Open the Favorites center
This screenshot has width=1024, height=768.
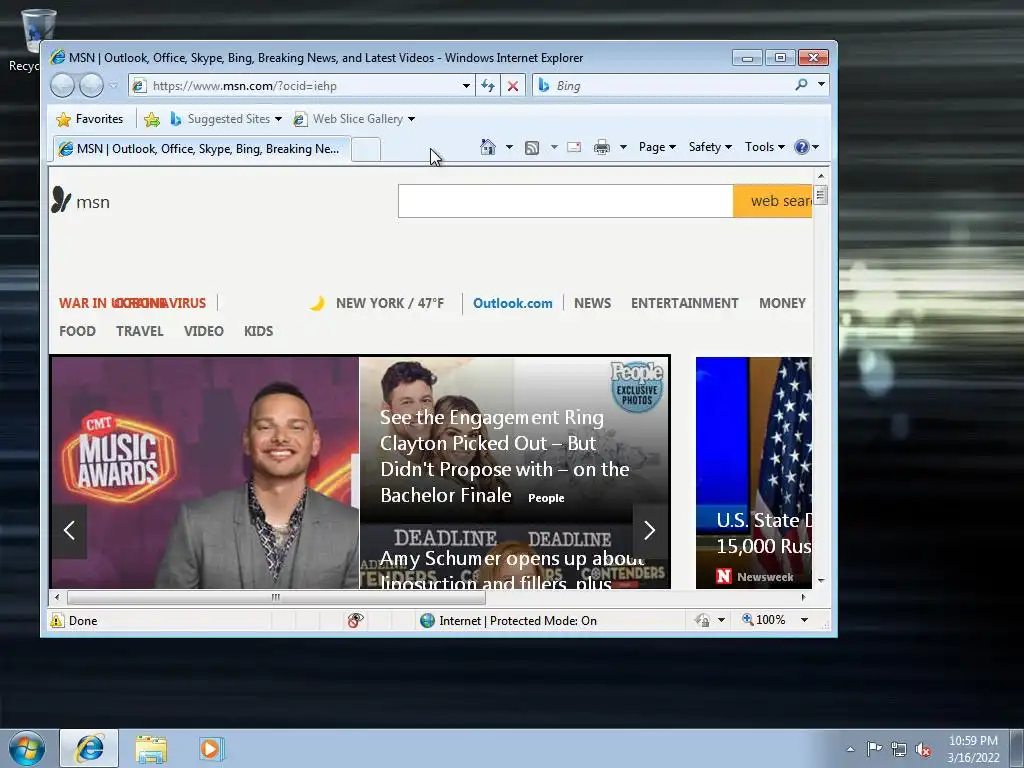pyautogui.click(x=89, y=119)
